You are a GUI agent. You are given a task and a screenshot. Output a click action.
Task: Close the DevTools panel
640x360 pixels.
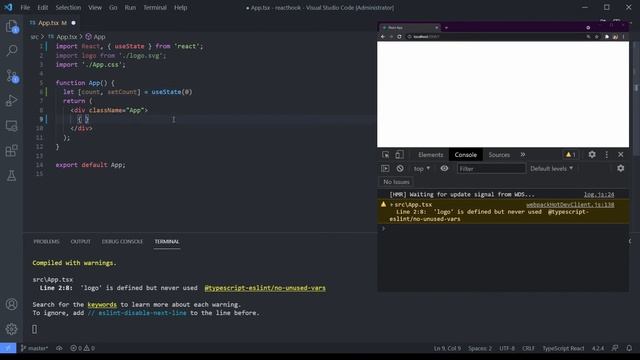click(621, 154)
